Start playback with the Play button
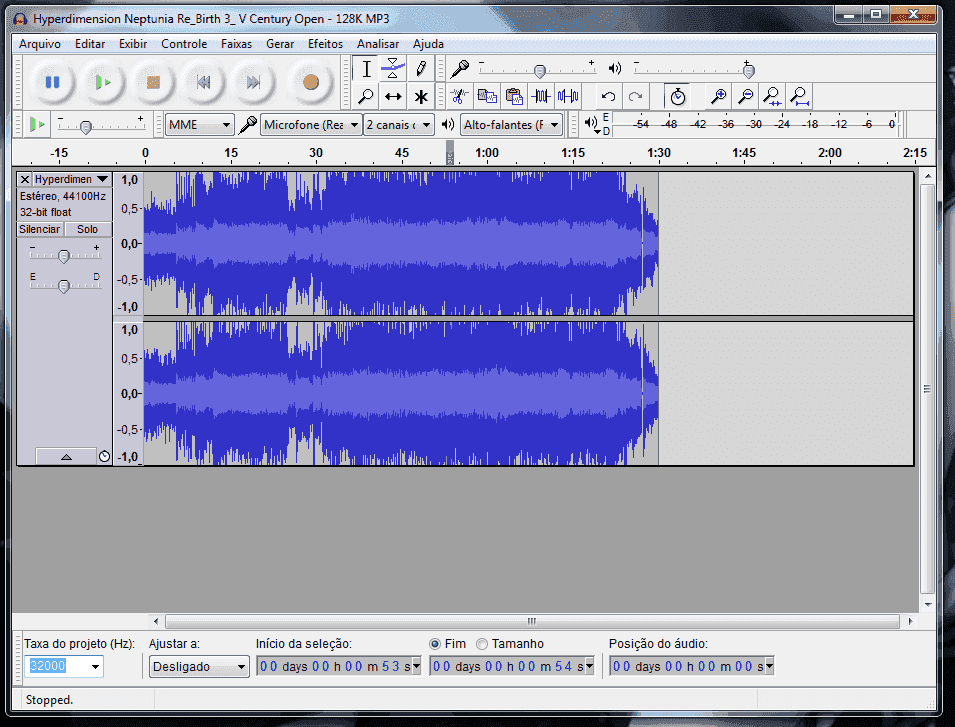The height and width of the screenshot is (727, 955). (102, 82)
